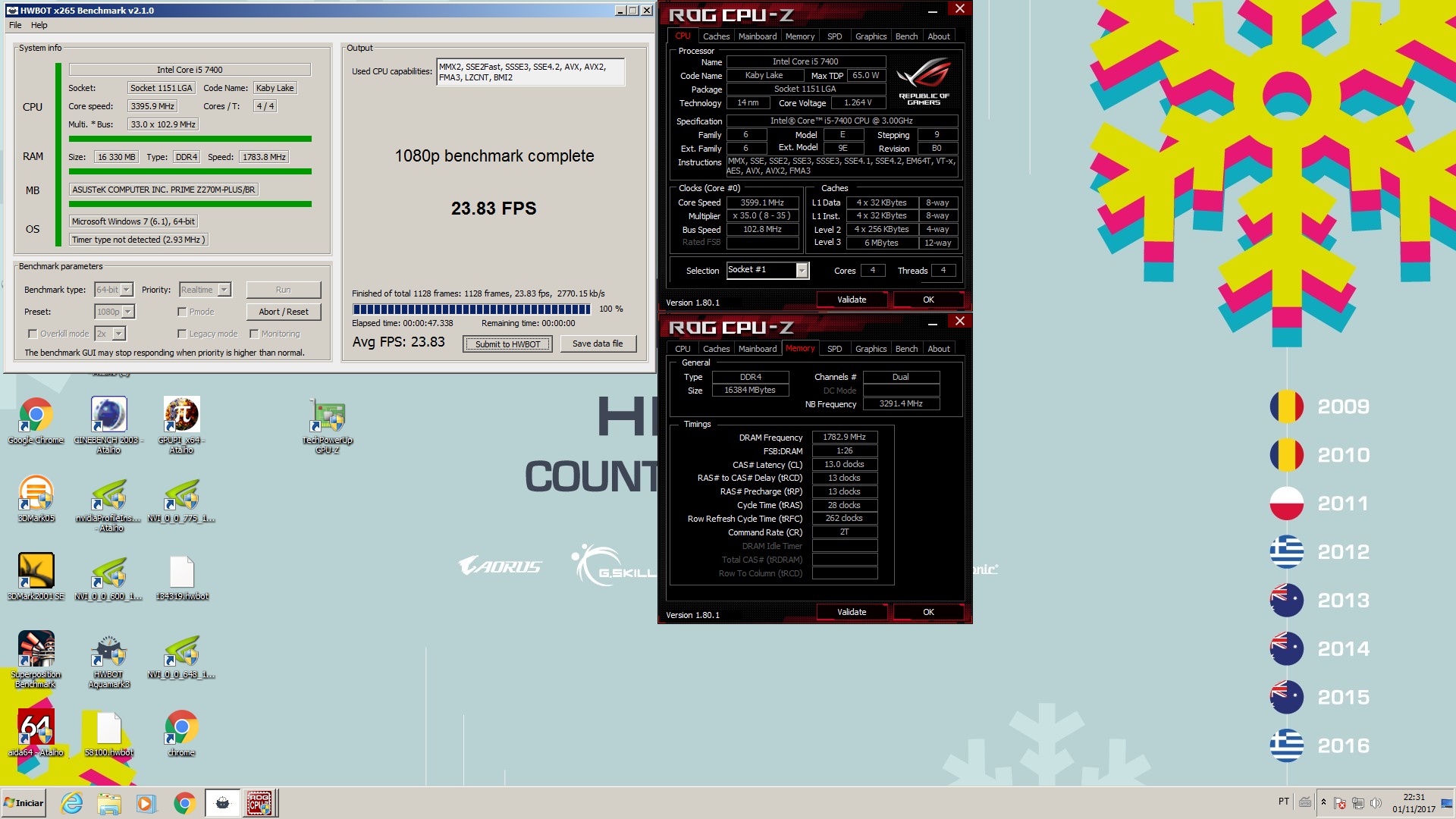
Task: Open Graphics tab in lower CPU-Z window
Action: click(871, 349)
